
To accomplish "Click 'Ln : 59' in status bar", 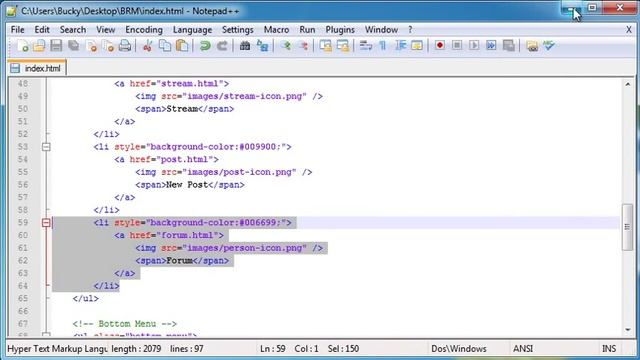I will click(x=273, y=349).
